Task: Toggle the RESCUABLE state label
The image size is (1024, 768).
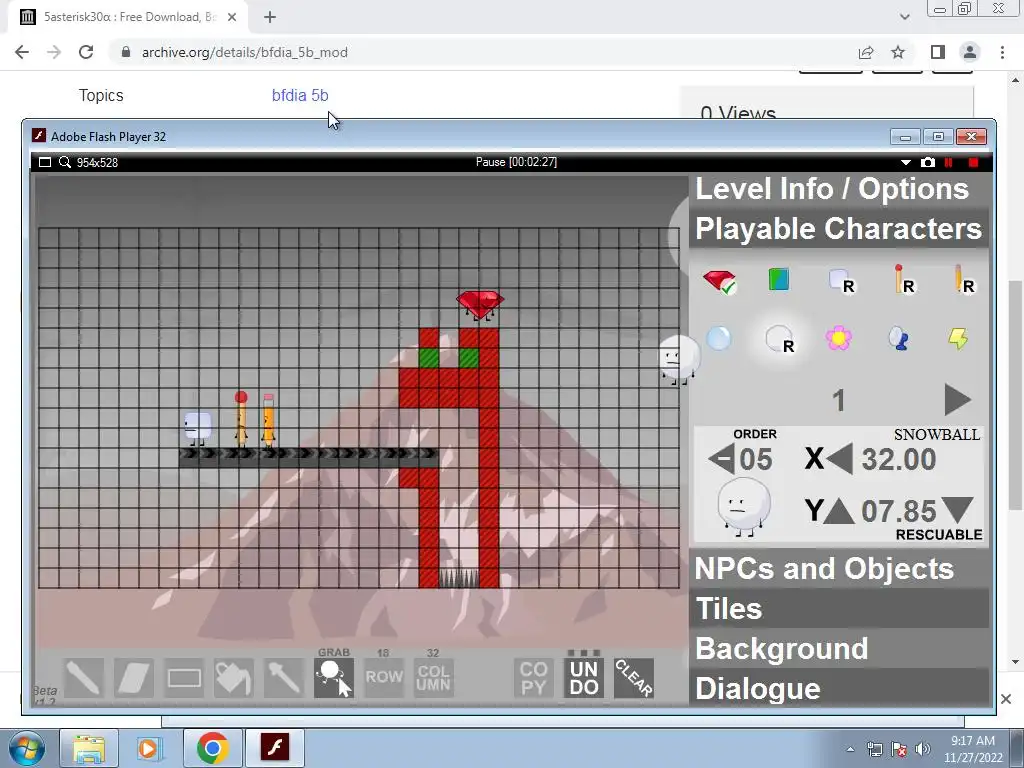Action: 939,535
